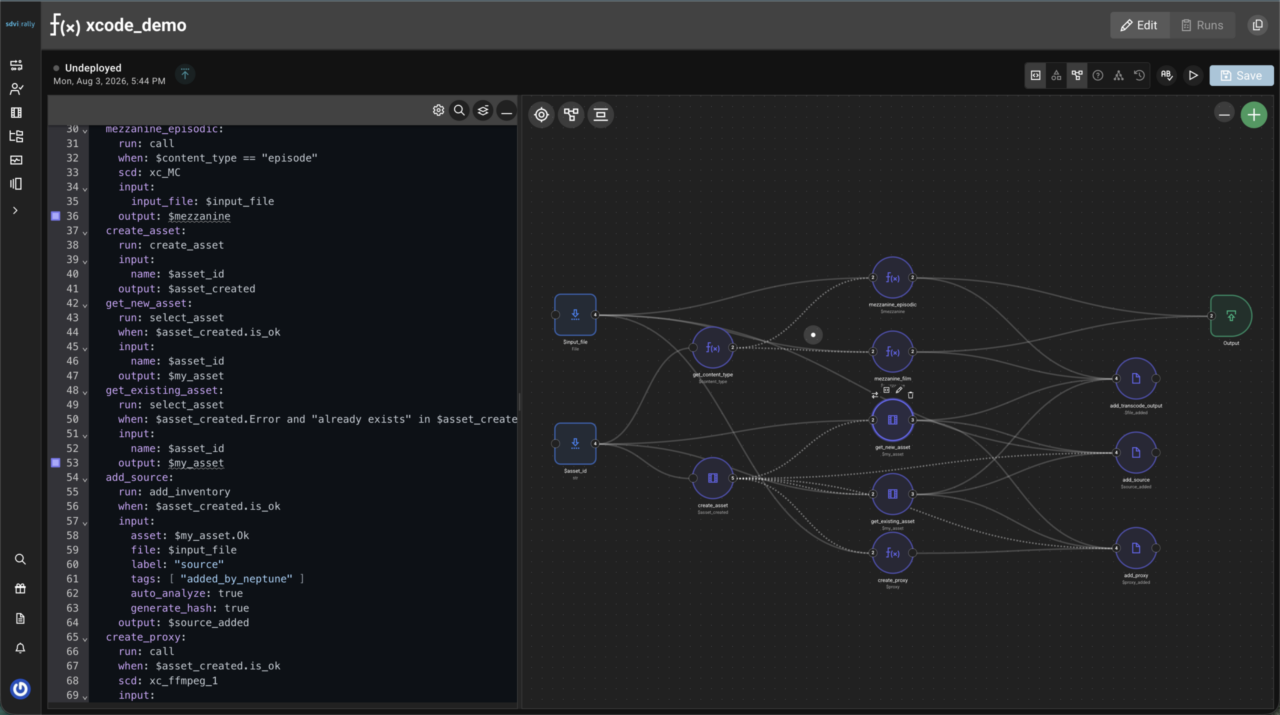1280x715 pixels.
Task: Select the $input_file input node
Action: click(x=575, y=315)
